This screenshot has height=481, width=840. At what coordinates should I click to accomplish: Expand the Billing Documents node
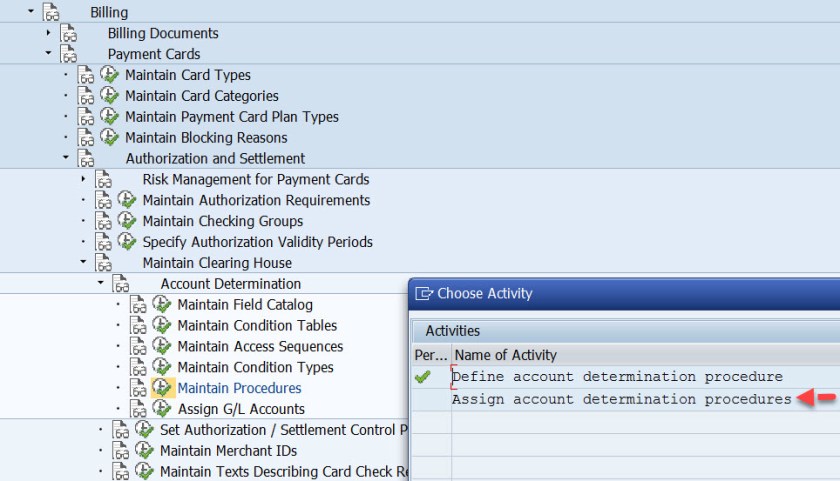point(48,33)
